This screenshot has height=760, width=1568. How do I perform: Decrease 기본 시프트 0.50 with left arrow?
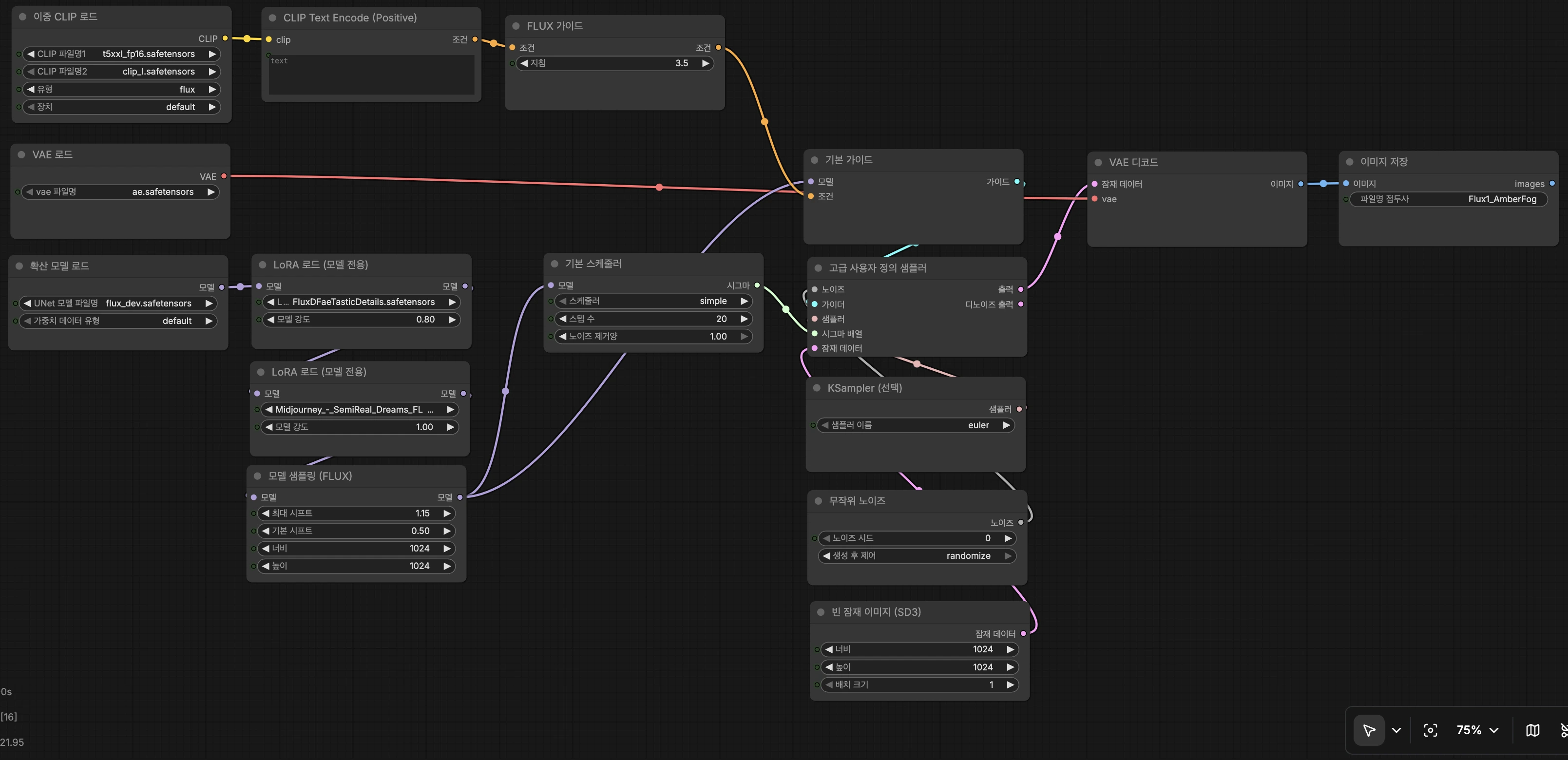coord(266,531)
